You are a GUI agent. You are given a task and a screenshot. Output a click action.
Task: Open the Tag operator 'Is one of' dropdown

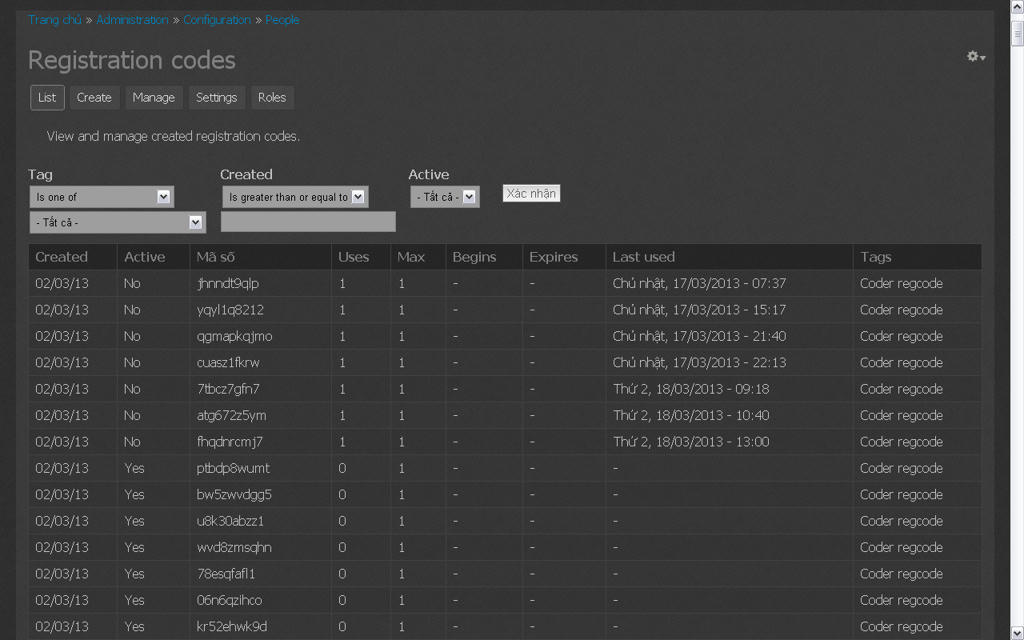(101, 197)
